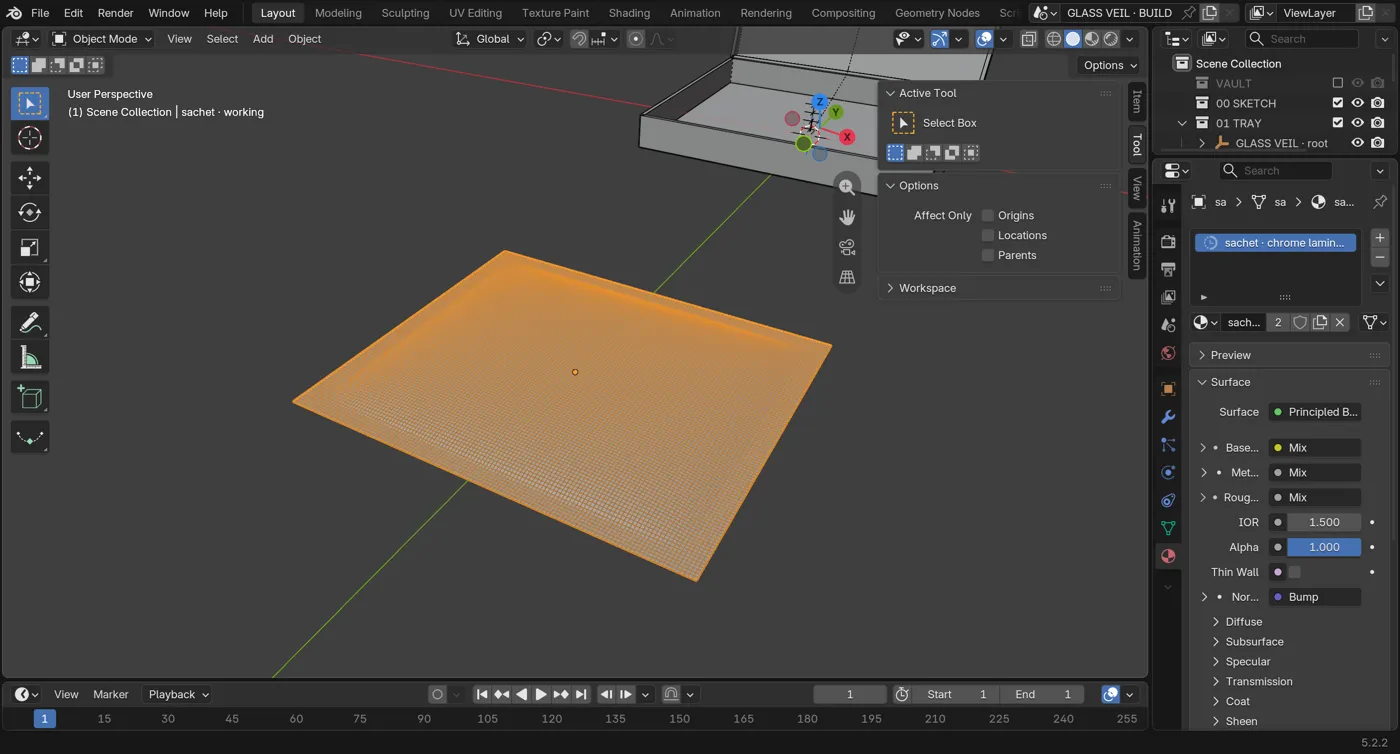Toggle camera view icon in viewport

pos(847,247)
